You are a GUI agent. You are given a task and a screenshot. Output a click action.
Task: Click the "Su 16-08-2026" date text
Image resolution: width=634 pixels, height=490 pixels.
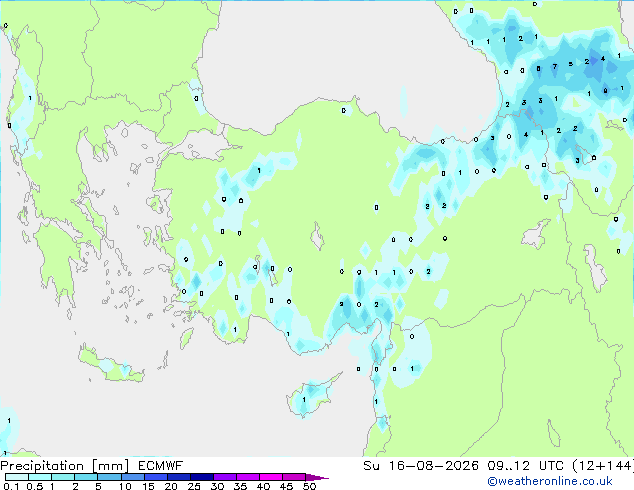[421, 466]
